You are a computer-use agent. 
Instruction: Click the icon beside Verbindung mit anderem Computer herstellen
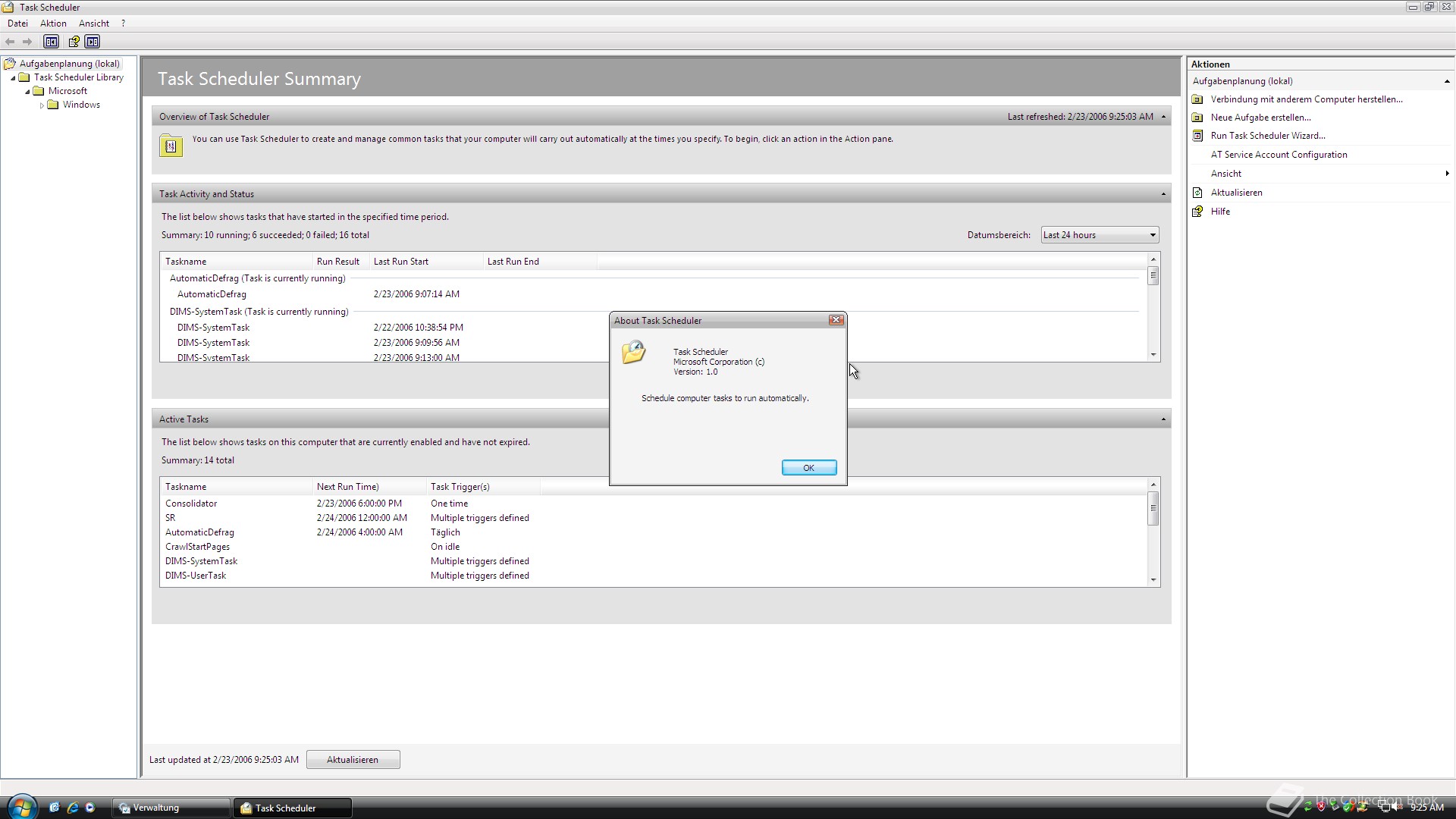(x=1197, y=99)
